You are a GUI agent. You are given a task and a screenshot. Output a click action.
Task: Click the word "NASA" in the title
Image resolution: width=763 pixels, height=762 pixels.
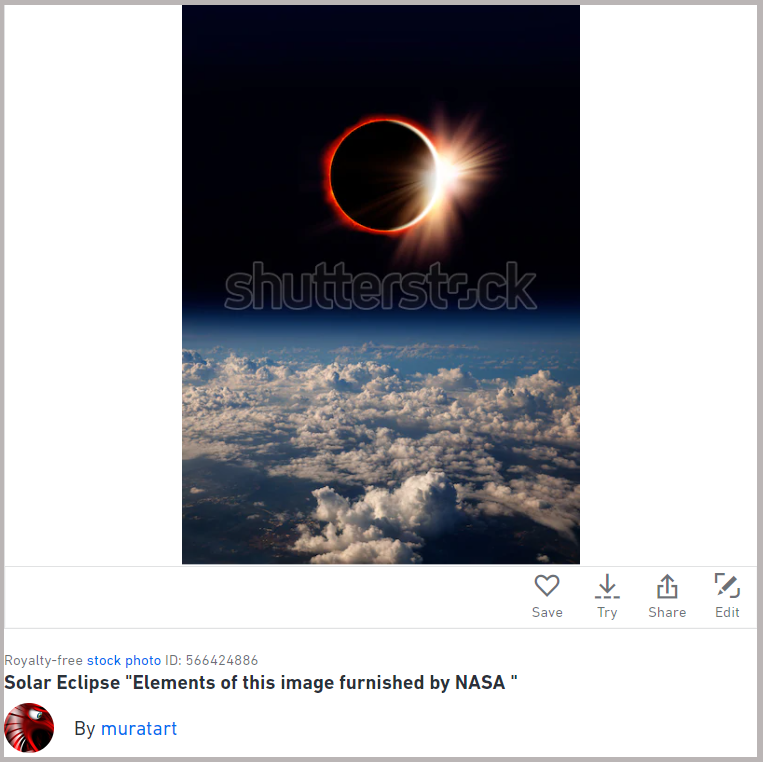coord(480,683)
